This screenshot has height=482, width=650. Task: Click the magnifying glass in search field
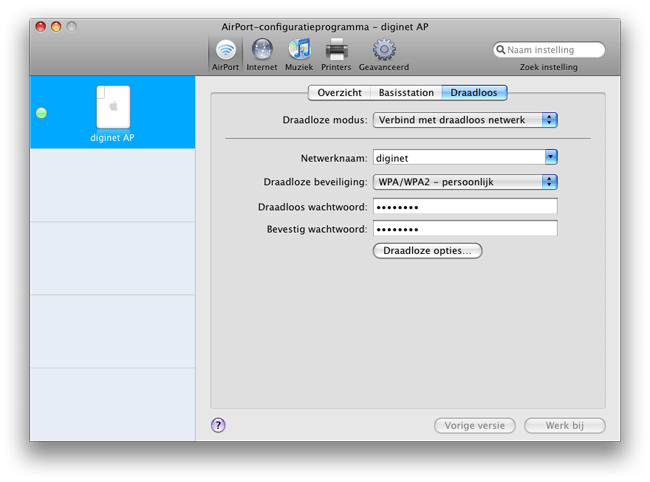[x=501, y=50]
